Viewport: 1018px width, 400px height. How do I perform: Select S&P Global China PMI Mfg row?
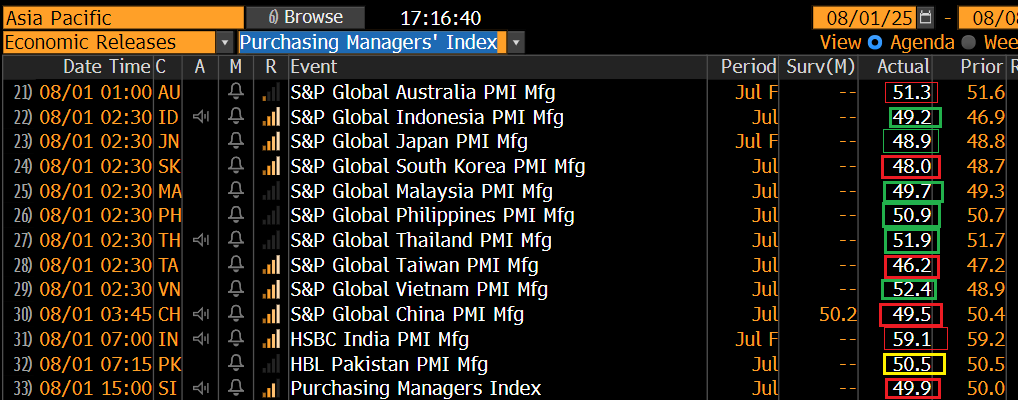click(x=509, y=314)
